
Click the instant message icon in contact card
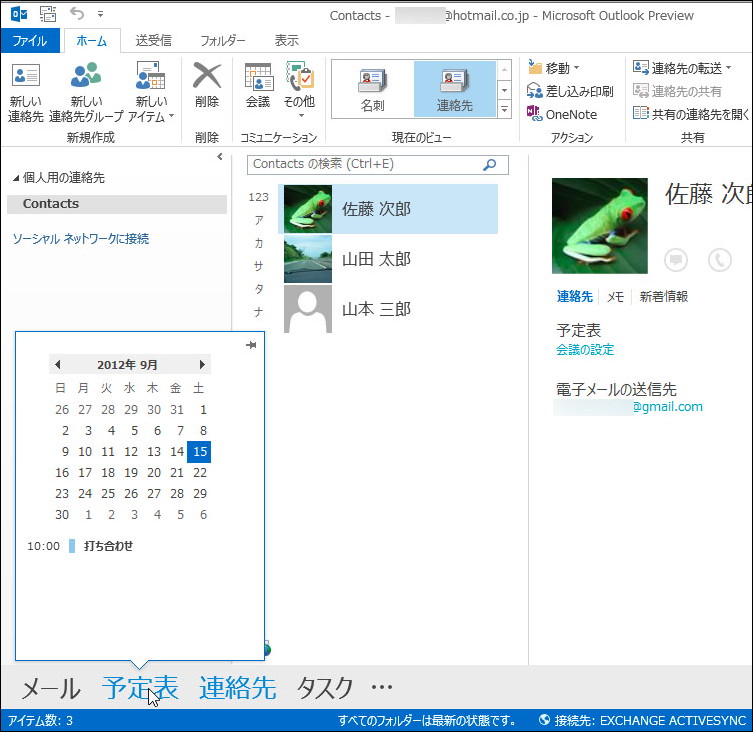(676, 260)
